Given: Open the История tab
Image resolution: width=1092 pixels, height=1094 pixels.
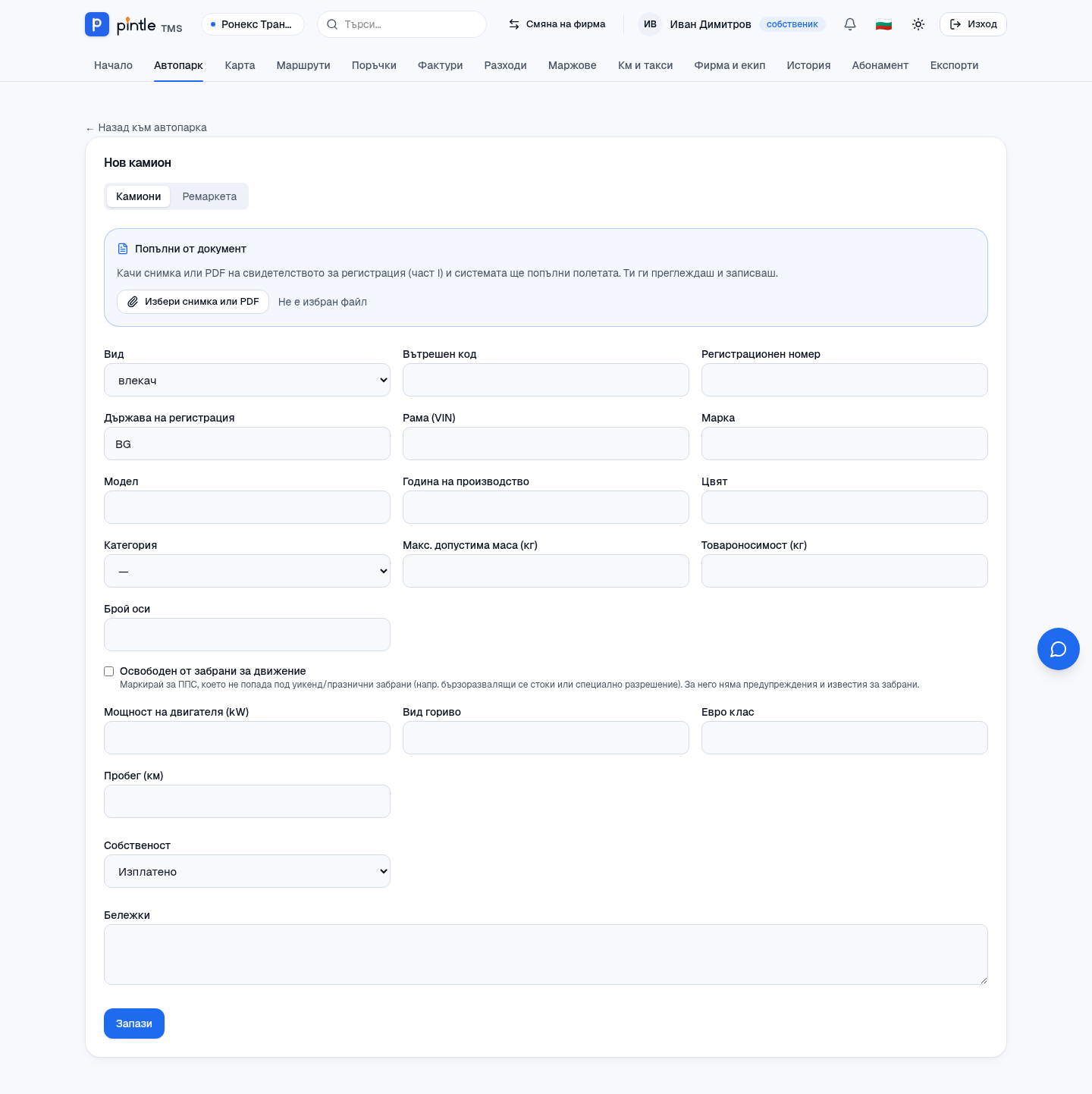Looking at the screenshot, I should pos(808,65).
